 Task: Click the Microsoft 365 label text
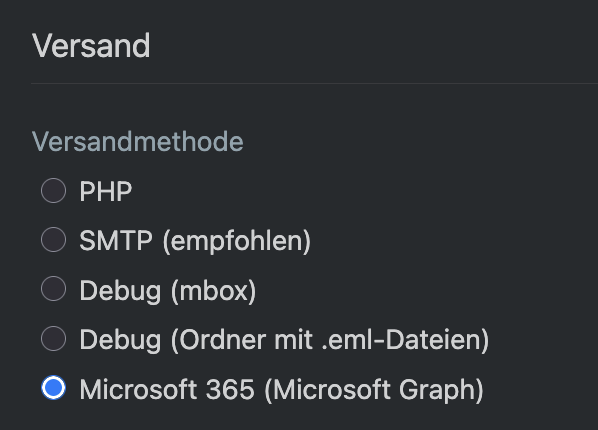167,389
